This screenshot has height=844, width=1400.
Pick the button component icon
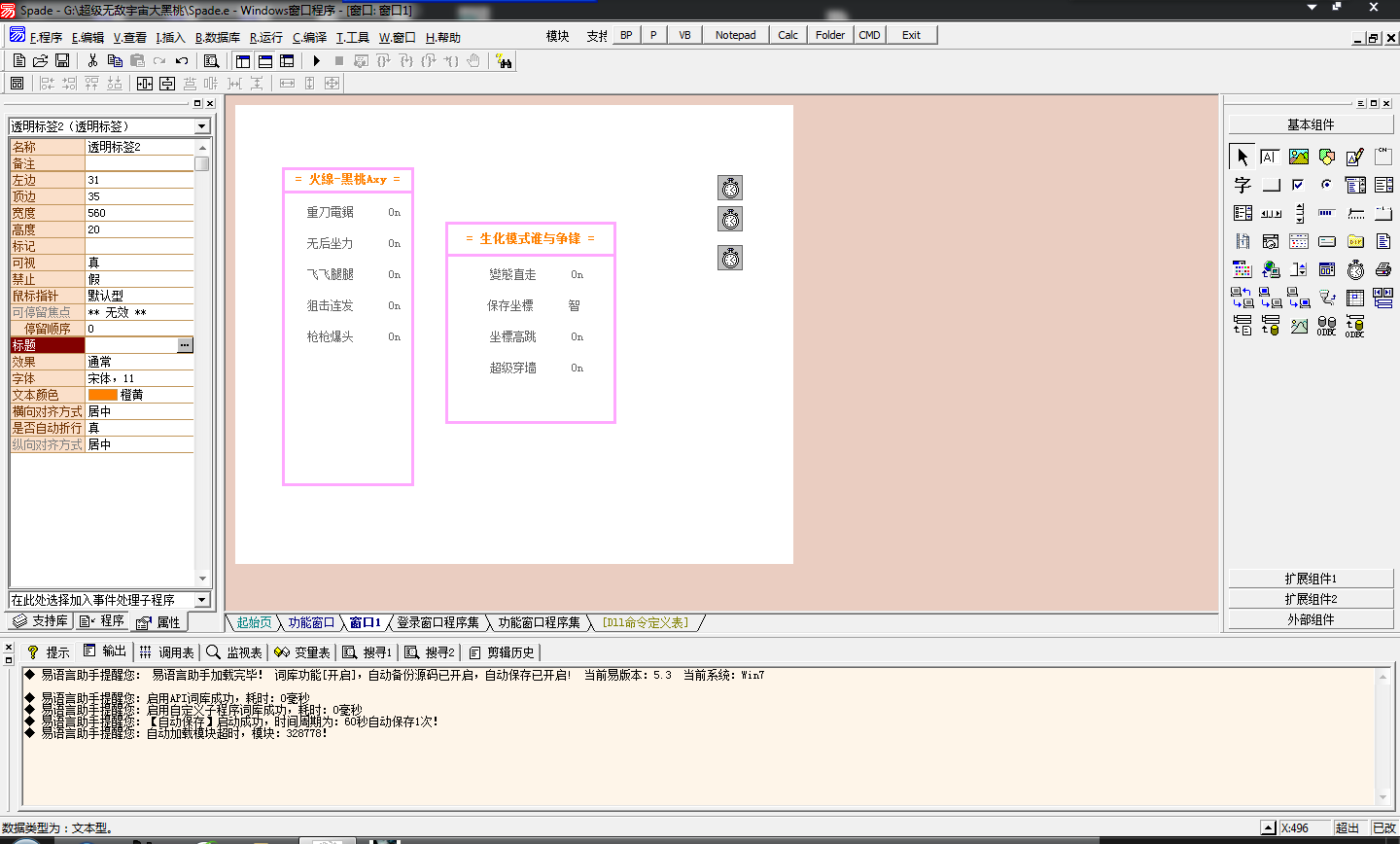1270,185
